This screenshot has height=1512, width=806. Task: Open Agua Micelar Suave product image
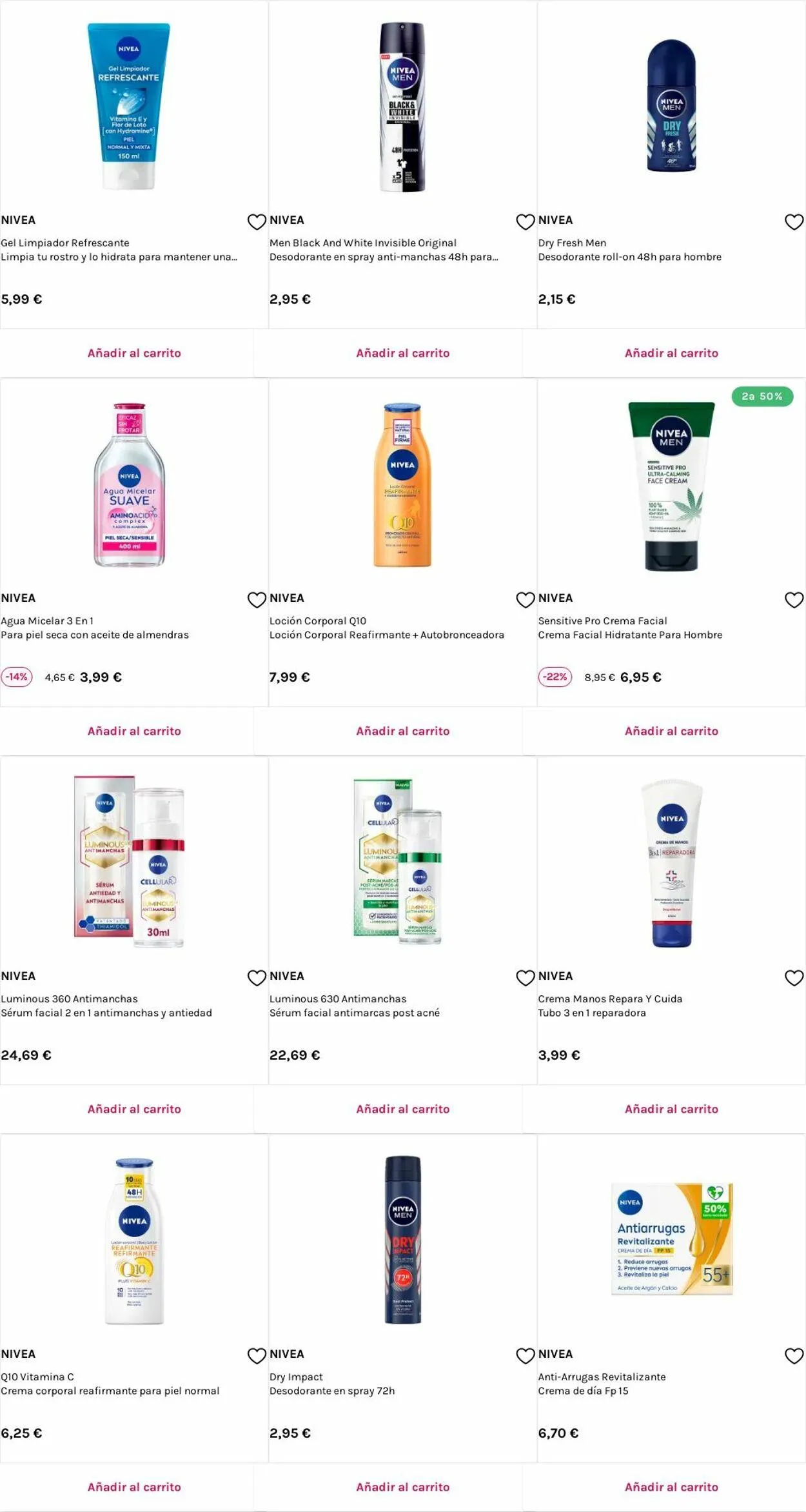(x=130, y=485)
